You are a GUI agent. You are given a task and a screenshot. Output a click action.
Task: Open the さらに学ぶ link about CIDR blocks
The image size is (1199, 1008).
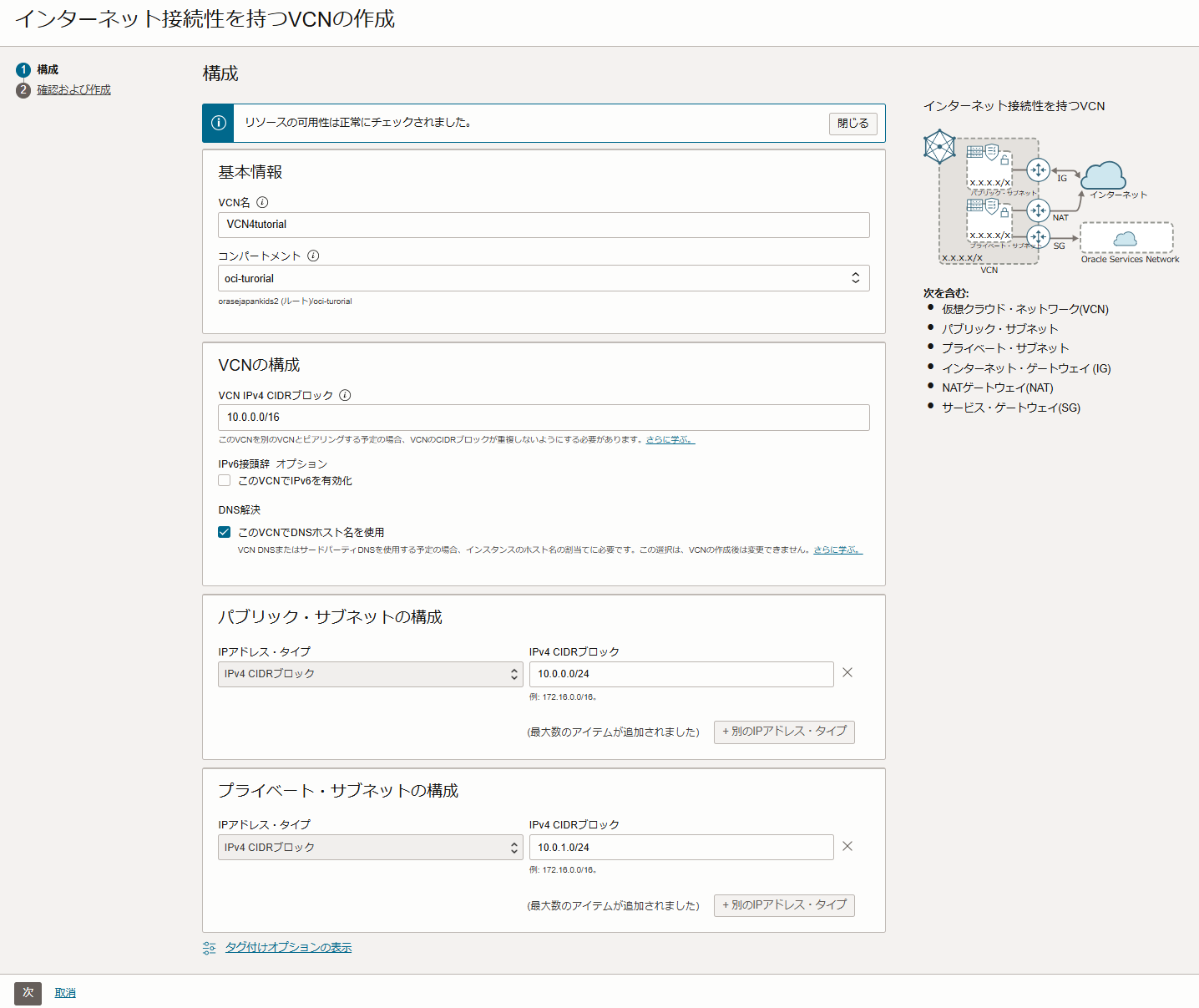[x=670, y=439]
